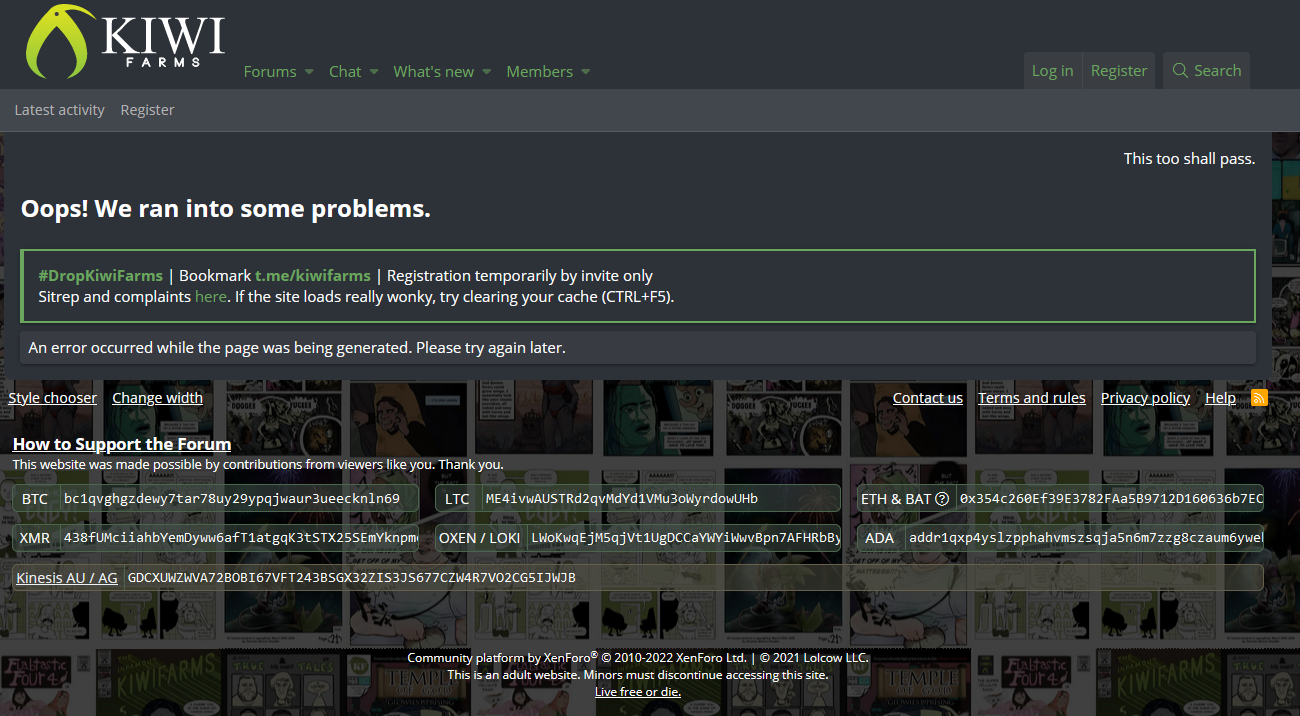Click the Kiwi Farms logo
Image resolution: width=1300 pixels, height=716 pixels.
(125, 42)
